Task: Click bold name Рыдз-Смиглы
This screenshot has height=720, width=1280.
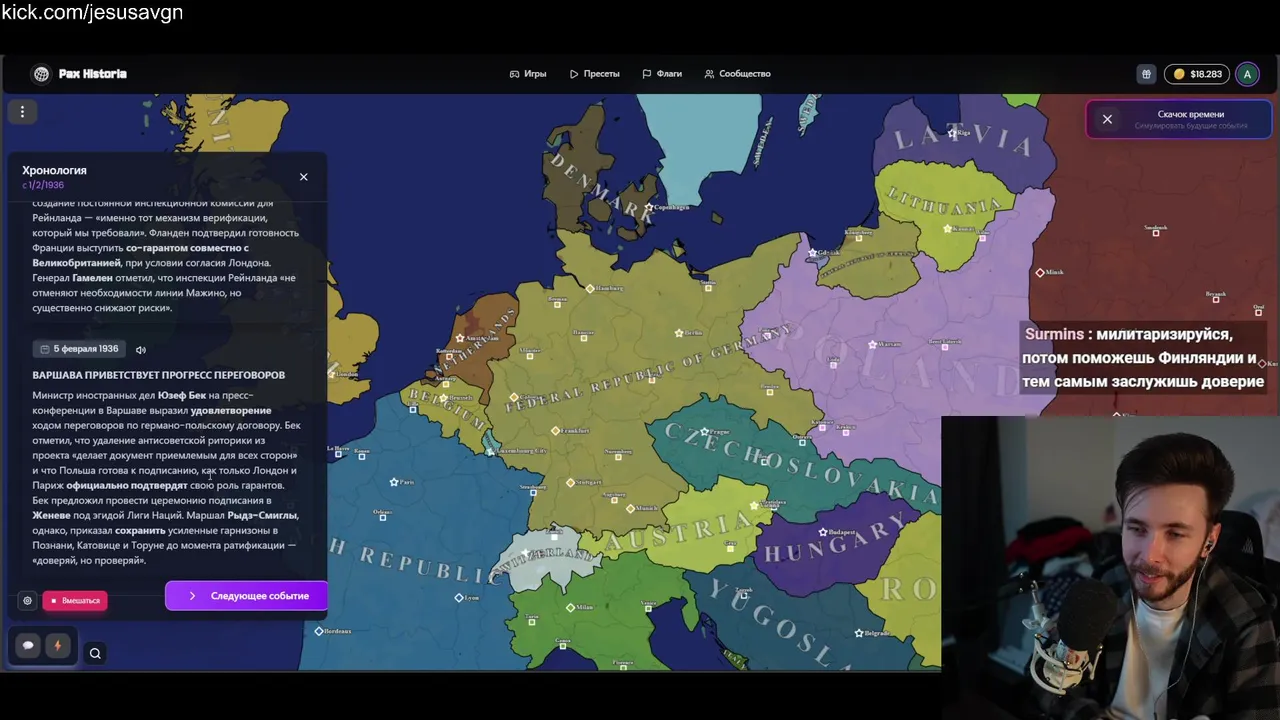Action: [x=263, y=515]
